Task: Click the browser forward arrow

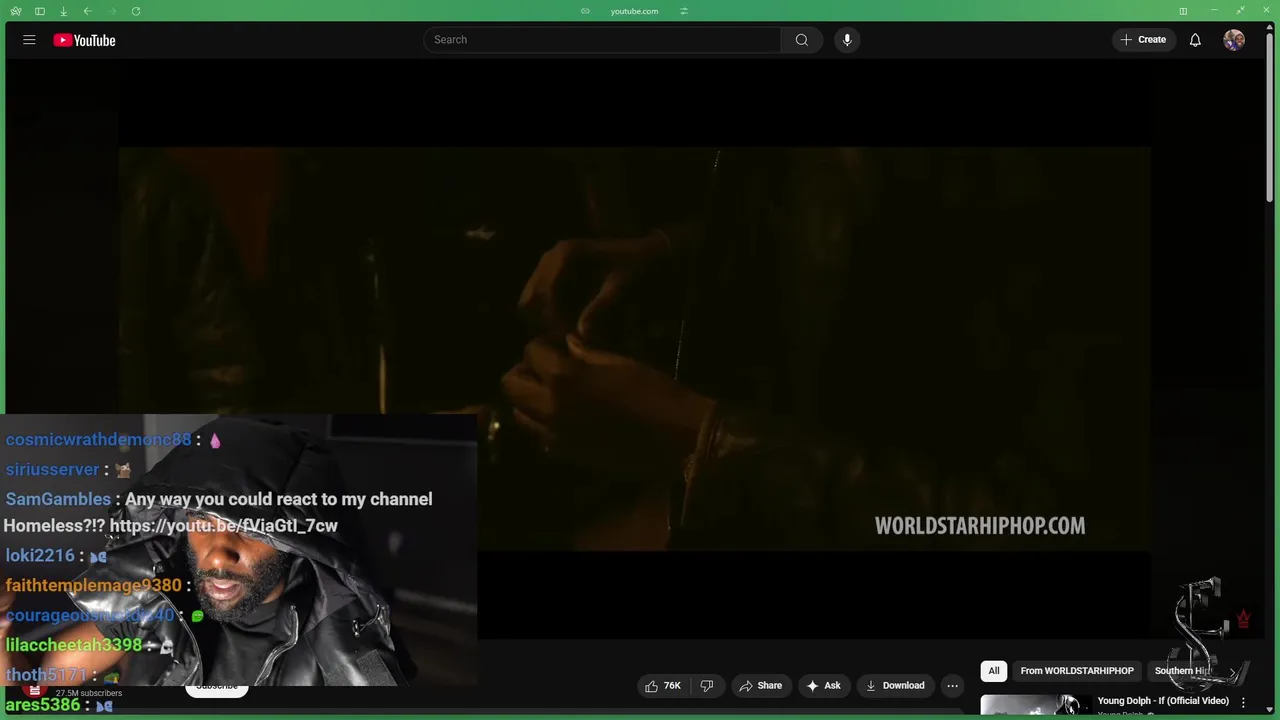Action: pos(111,11)
